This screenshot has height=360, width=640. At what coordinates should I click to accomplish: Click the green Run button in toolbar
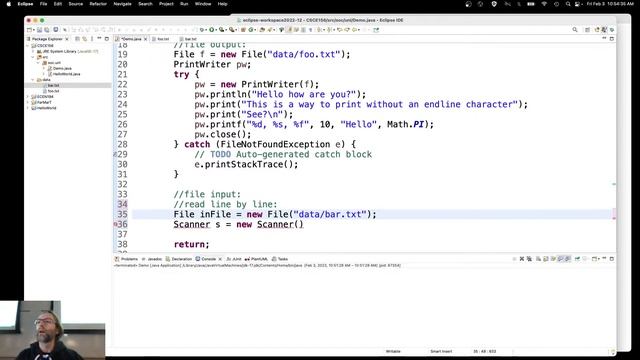click(x=212, y=30)
